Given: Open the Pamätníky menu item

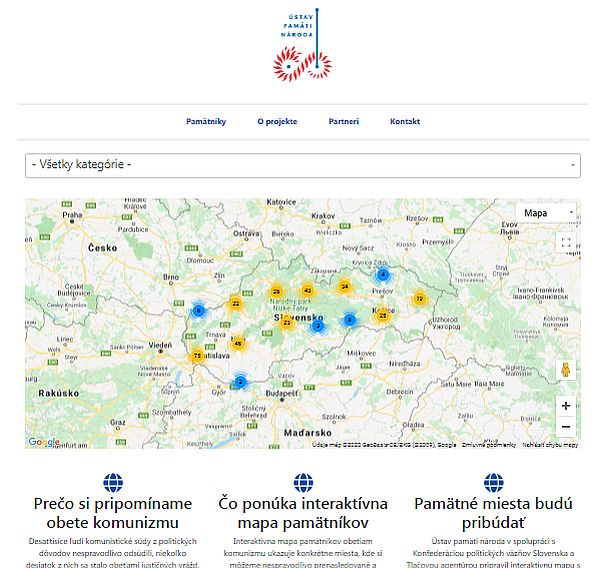Looking at the screenshot, I should pyautogui.click(x=206, y=122).
